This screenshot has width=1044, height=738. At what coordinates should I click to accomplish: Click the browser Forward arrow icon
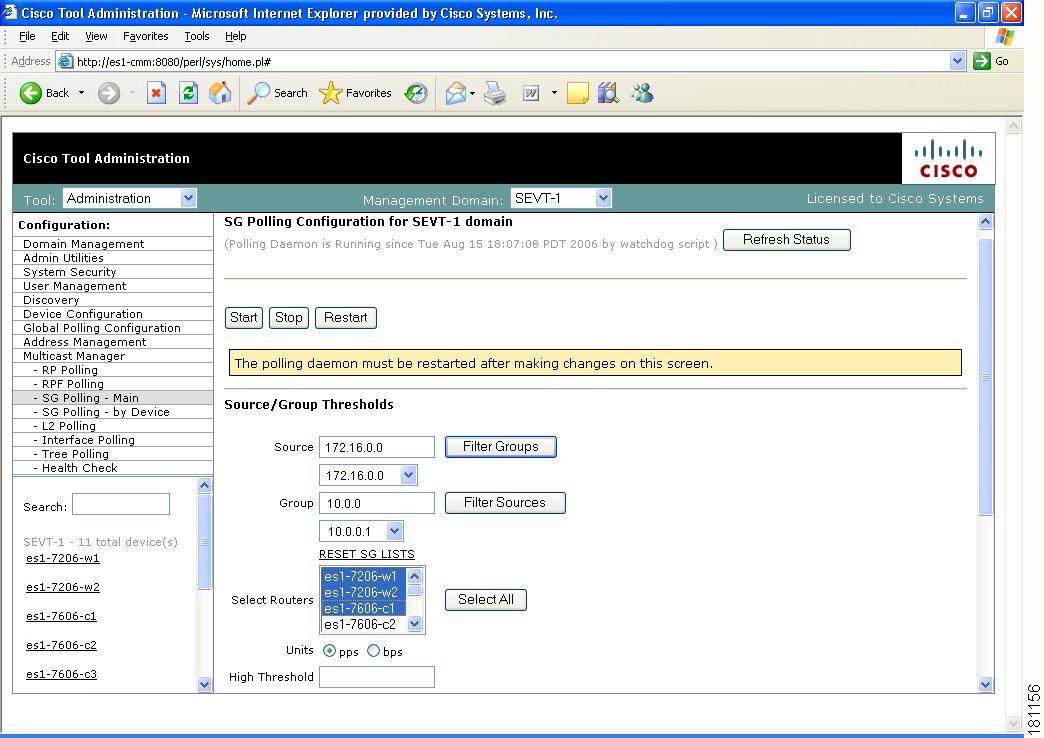(109, 93)
